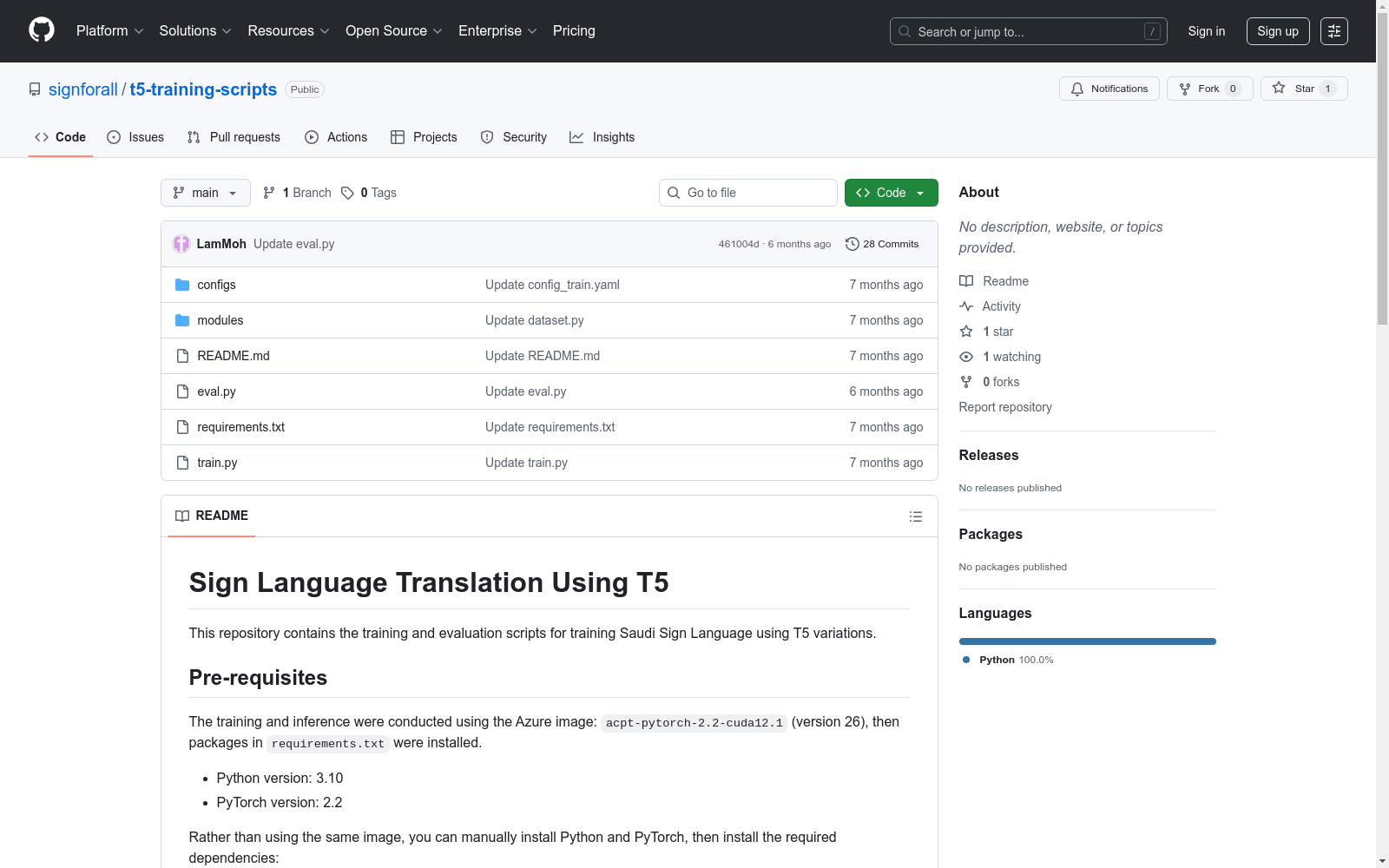Open the requirements.txt file
The width and height of the screenshot is (1389, 868).
(241, 427)
